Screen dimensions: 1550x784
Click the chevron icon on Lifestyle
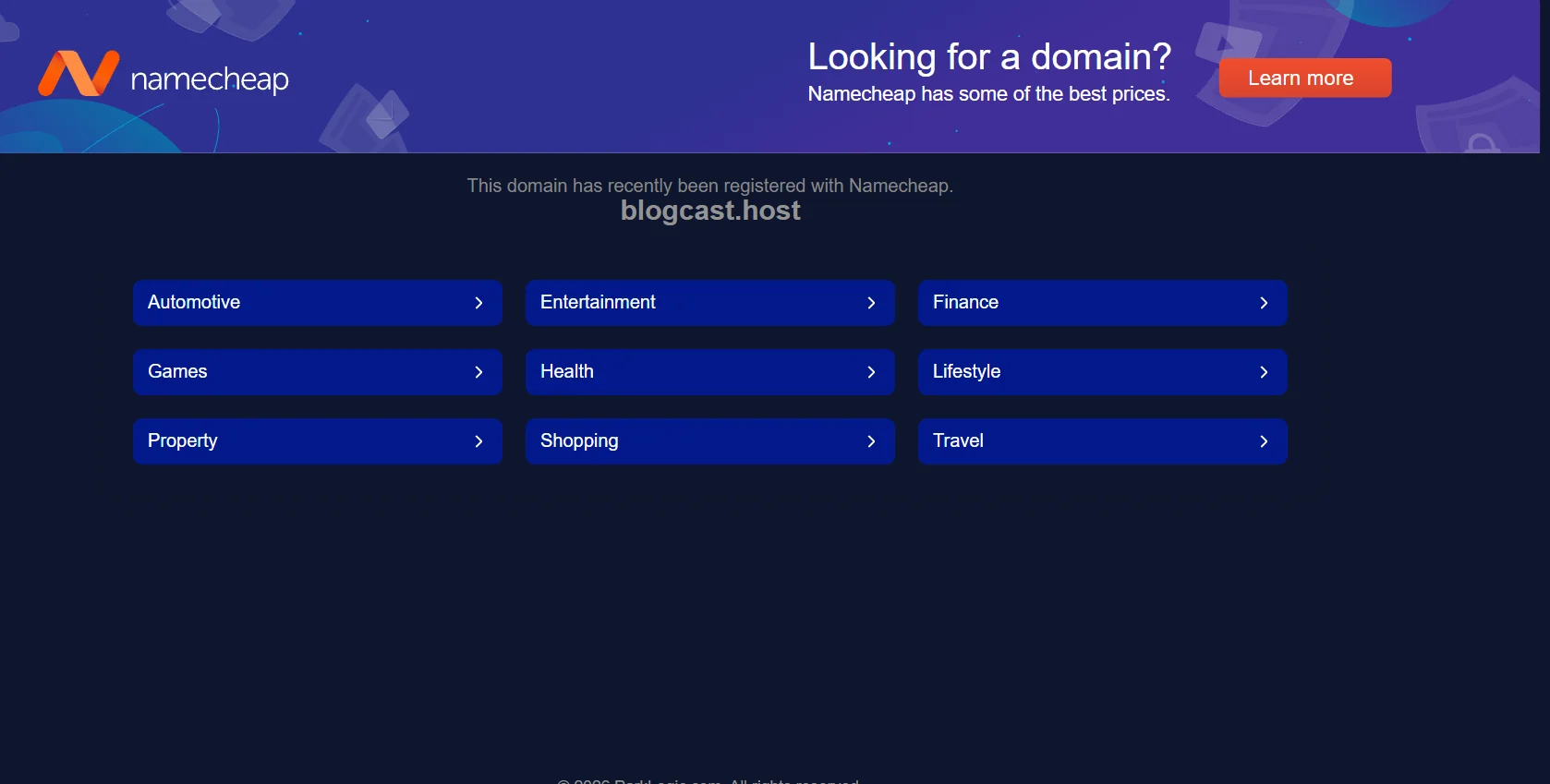click(1264, 372)
